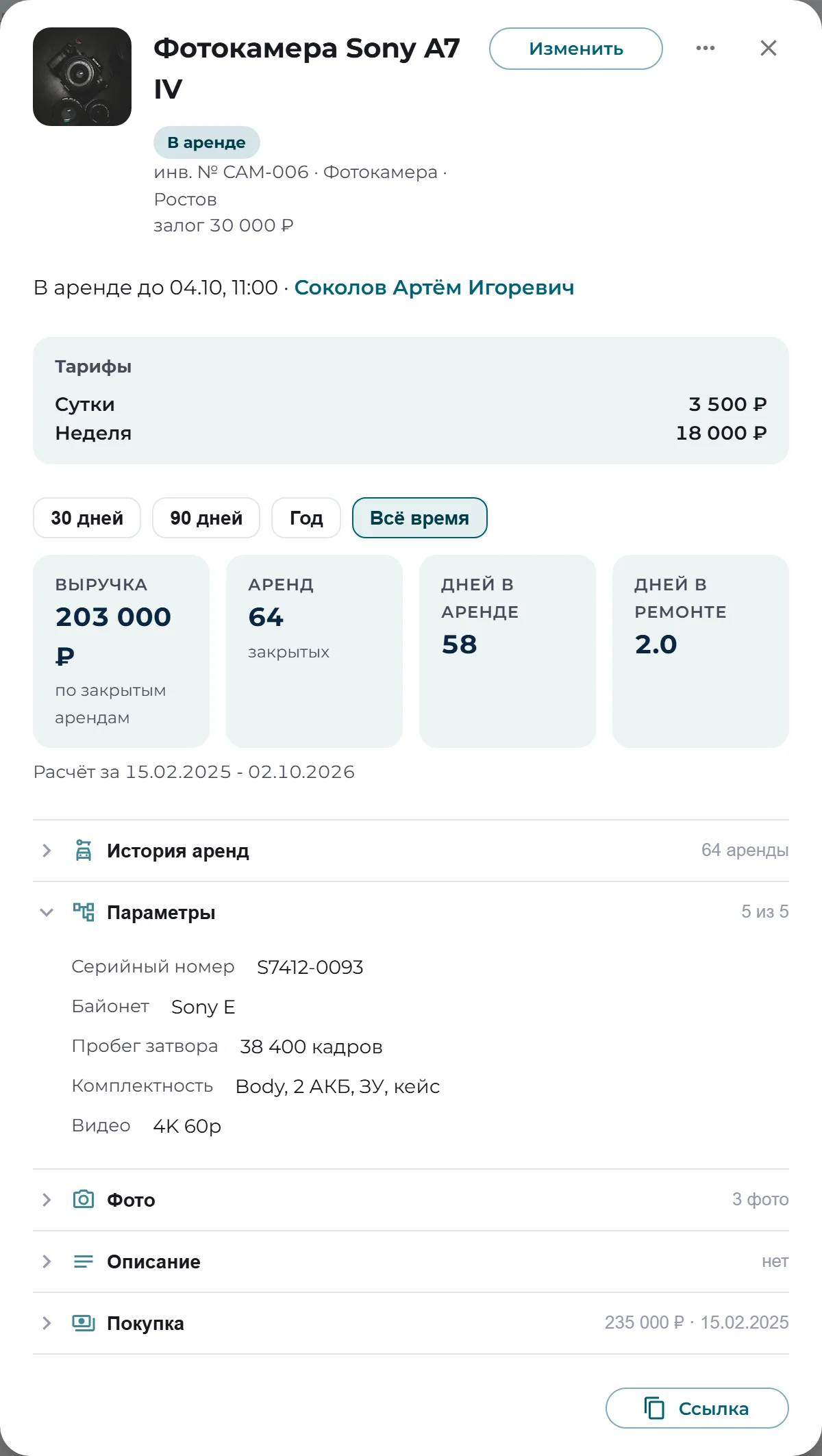
Task: Switch statistics period to Год
Action: click(306, 518)
